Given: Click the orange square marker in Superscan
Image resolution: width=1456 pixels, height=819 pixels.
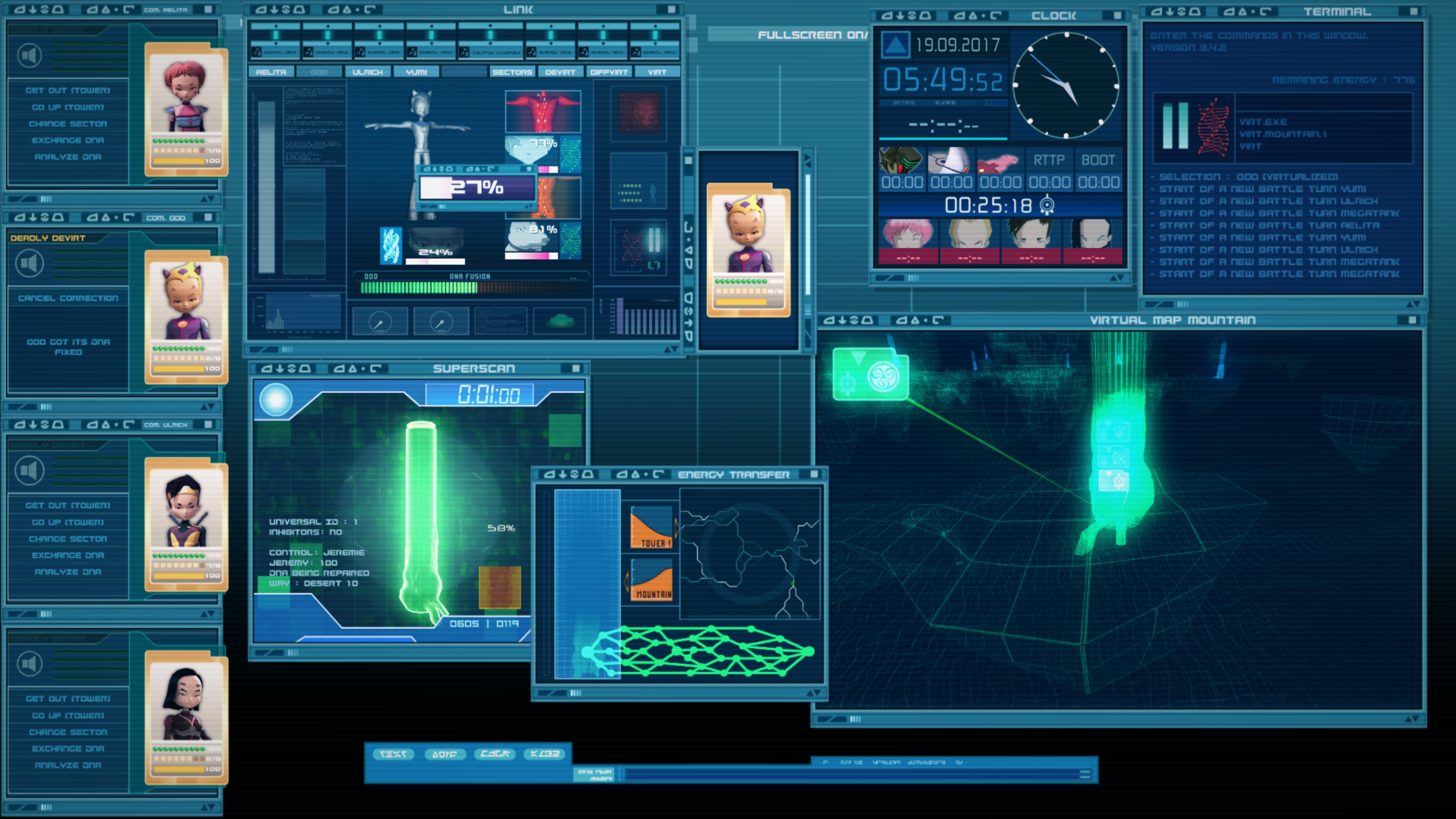Looking at the screenshot, I should point(500,587).
